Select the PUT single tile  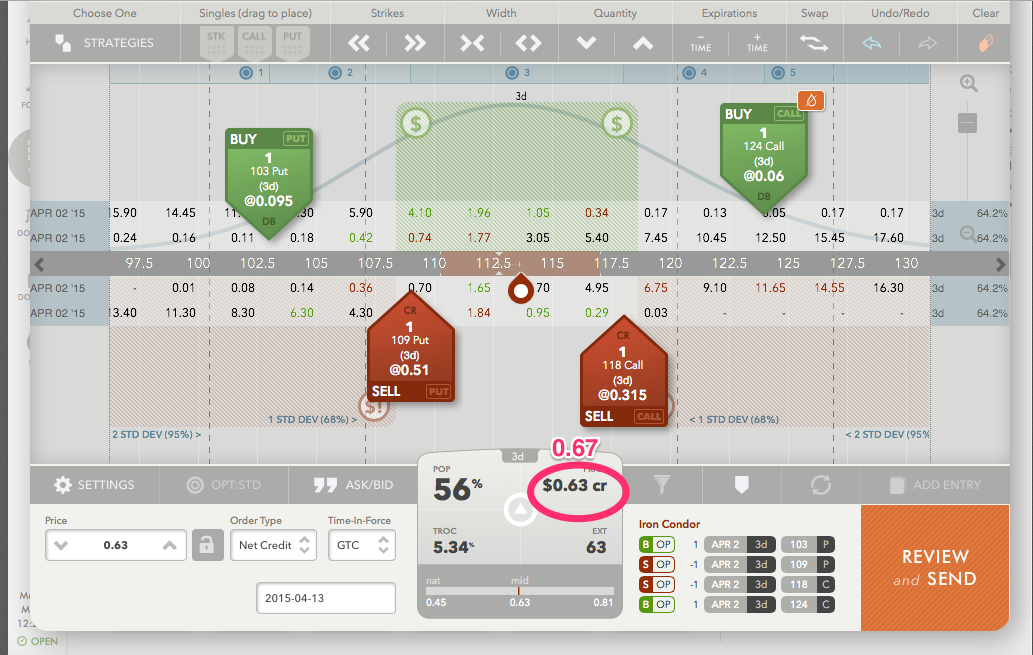pos(293,43)
